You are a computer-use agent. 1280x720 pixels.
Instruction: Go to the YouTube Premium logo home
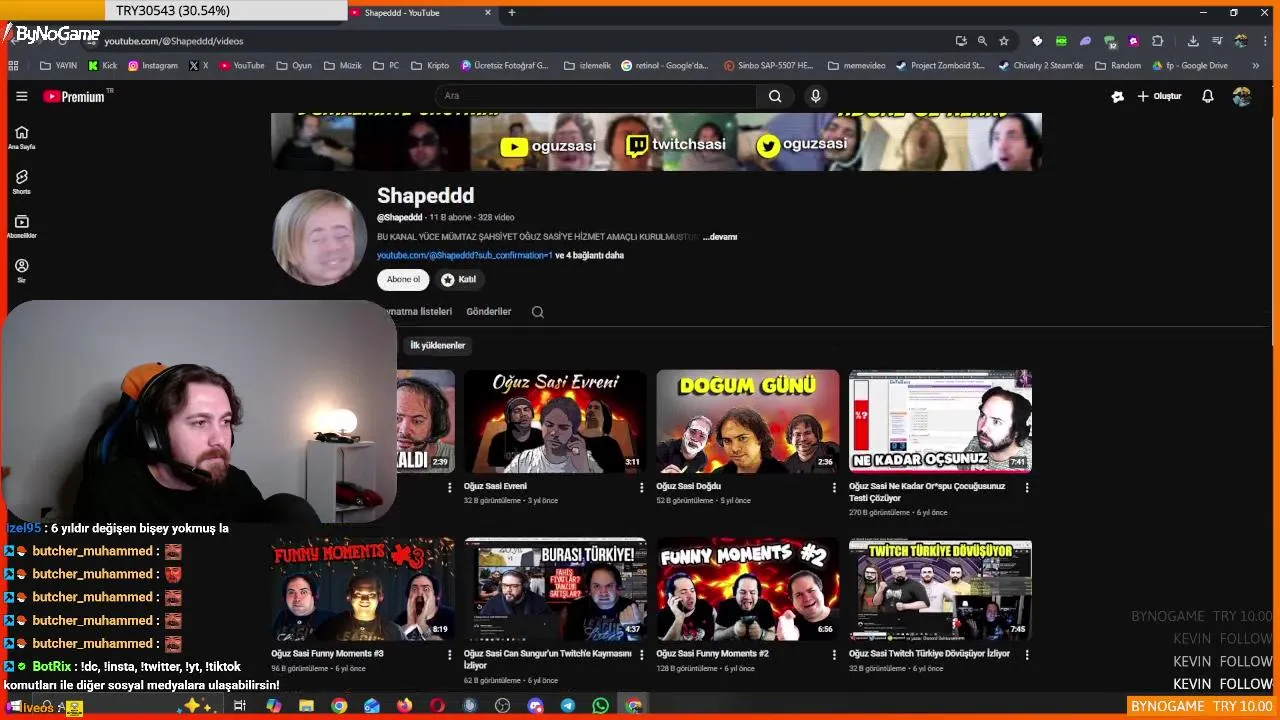(74, 96)
